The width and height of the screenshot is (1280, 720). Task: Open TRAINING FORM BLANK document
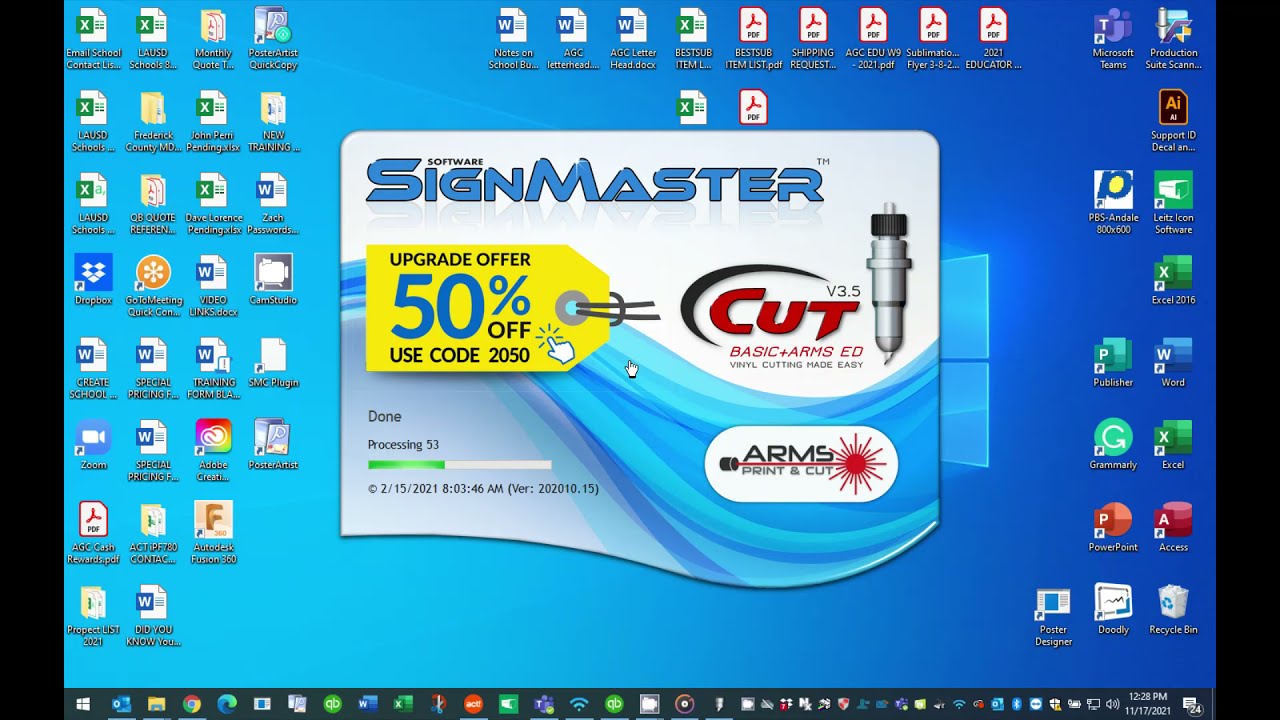pos(213,370)
